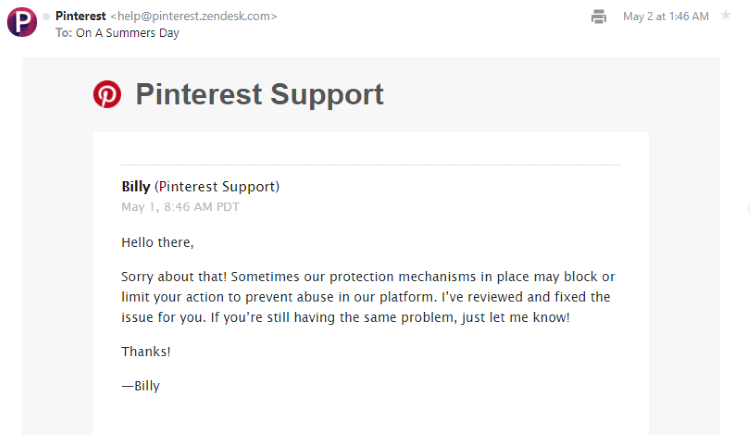This screenshot has width=750, height=435.
Task: Click the May 1, 8:46 AM PDT timestamp
Action: (180, 207)
